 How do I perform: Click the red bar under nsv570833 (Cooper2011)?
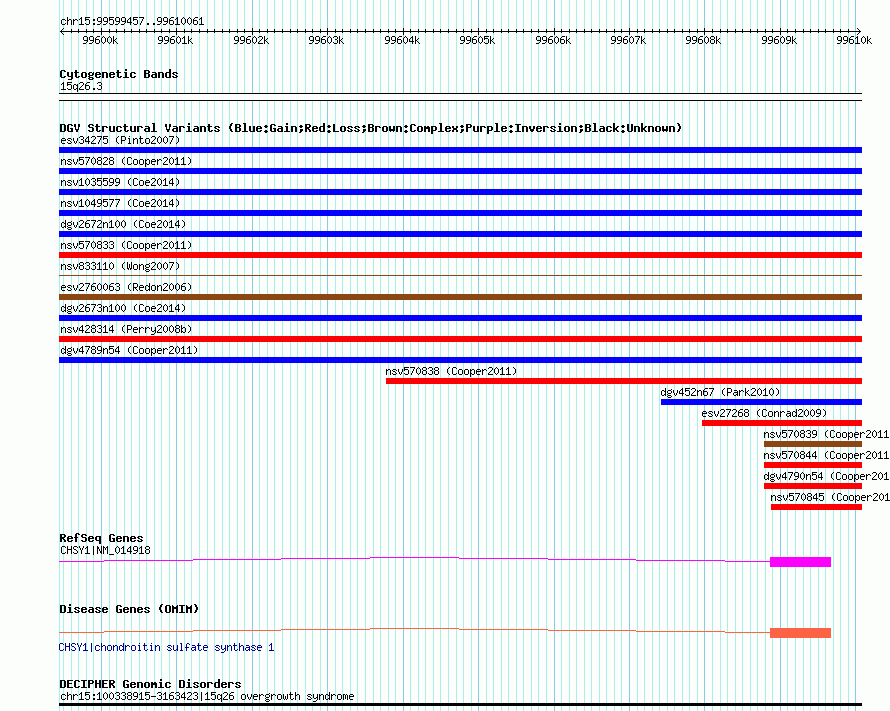[460, 255]
